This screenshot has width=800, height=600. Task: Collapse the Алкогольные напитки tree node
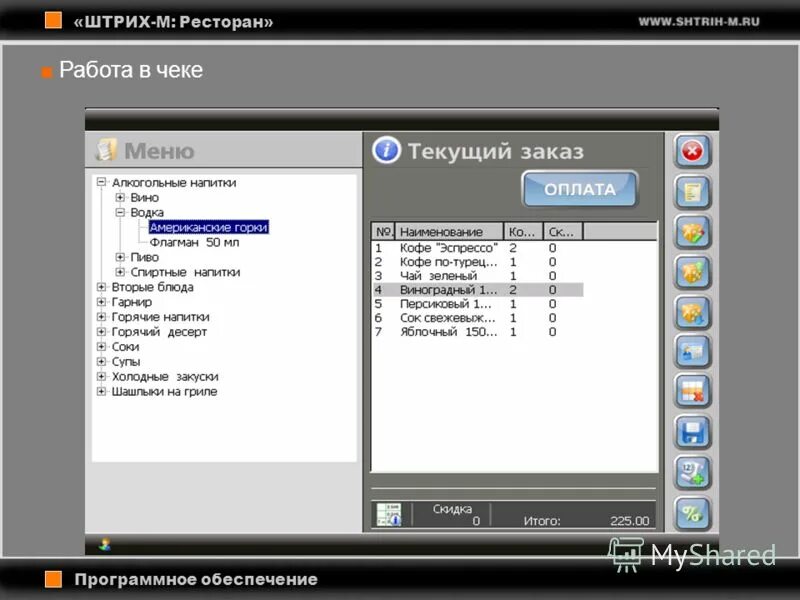coord(101,182)
